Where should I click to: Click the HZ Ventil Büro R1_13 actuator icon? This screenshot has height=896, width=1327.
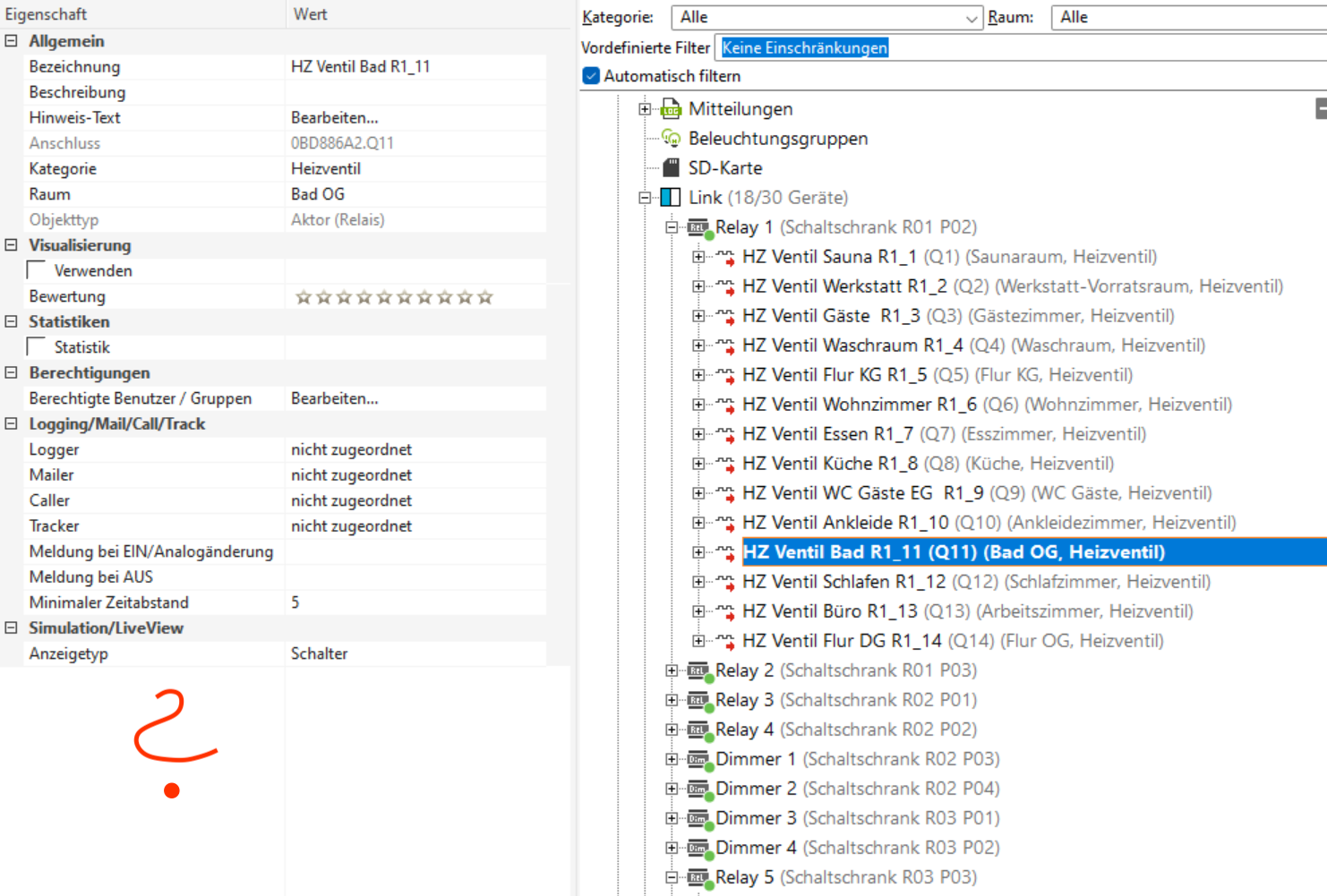click(x=725, y=612)
